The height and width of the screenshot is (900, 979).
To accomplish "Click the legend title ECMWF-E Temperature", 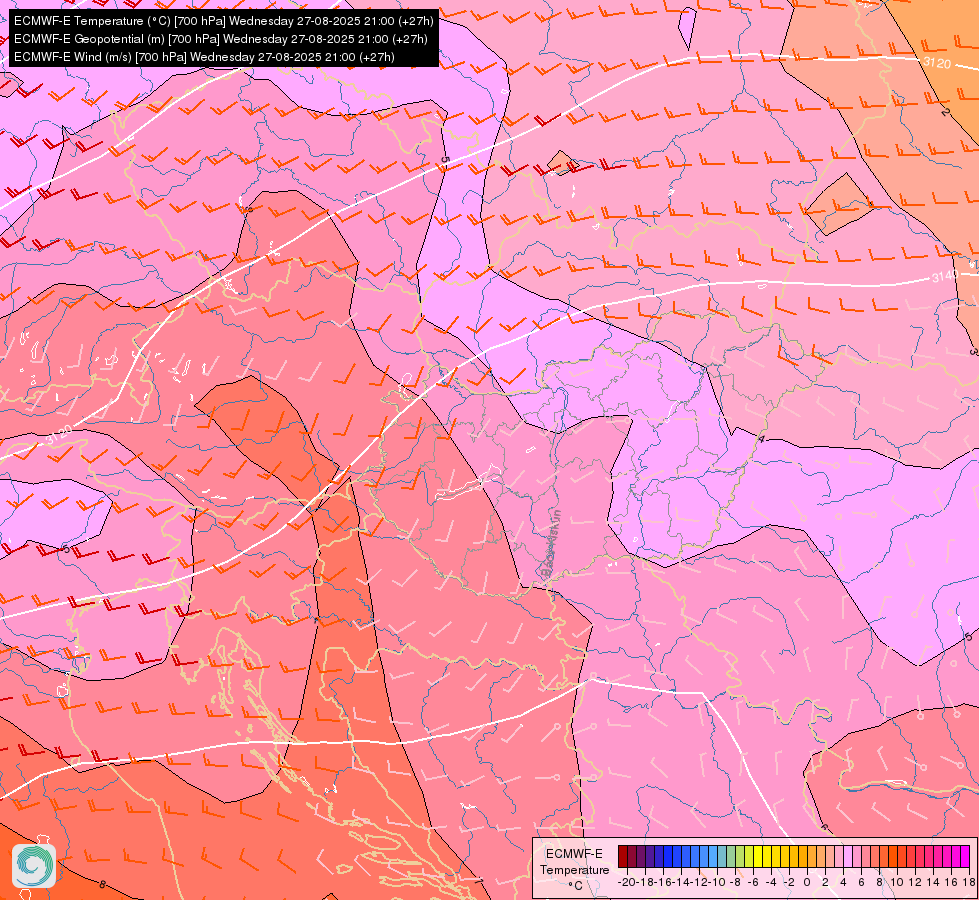I will (574, 862).
